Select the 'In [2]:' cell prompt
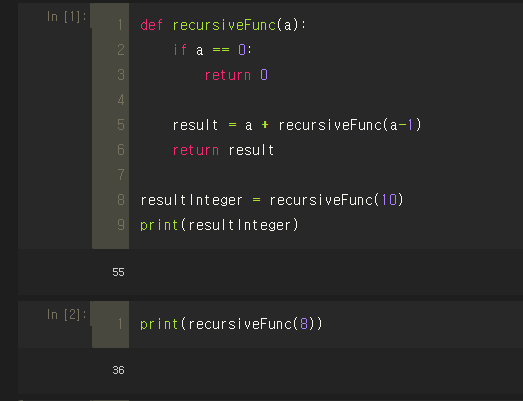The height and width of the screenshot is (401, 523). tap(67, 314)
